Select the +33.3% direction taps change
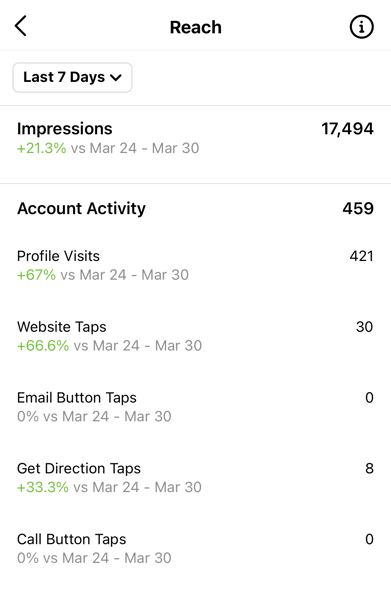 pos(43,487)
